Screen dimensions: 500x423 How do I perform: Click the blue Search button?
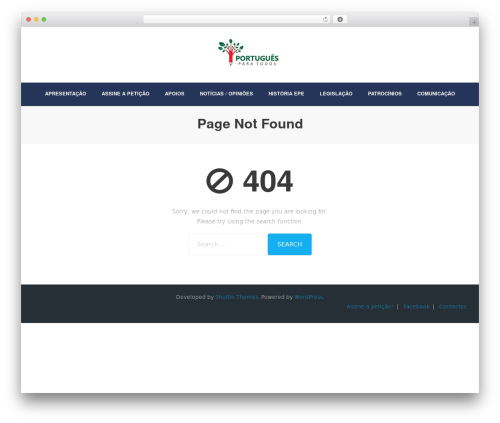[x=290, y=244]
